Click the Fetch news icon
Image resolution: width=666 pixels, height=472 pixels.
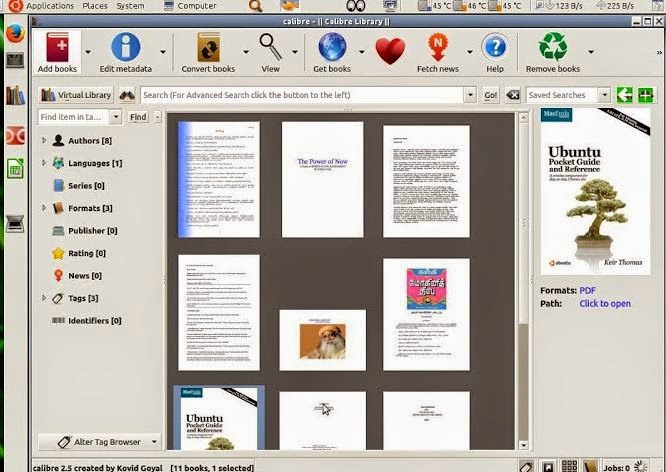click(438, 47)
